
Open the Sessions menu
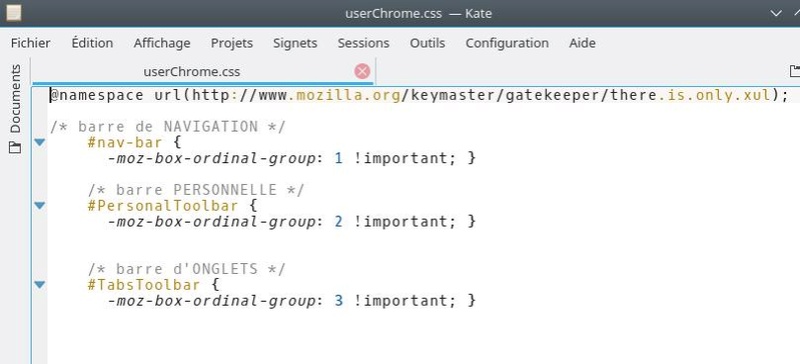[x=363, y=43]
